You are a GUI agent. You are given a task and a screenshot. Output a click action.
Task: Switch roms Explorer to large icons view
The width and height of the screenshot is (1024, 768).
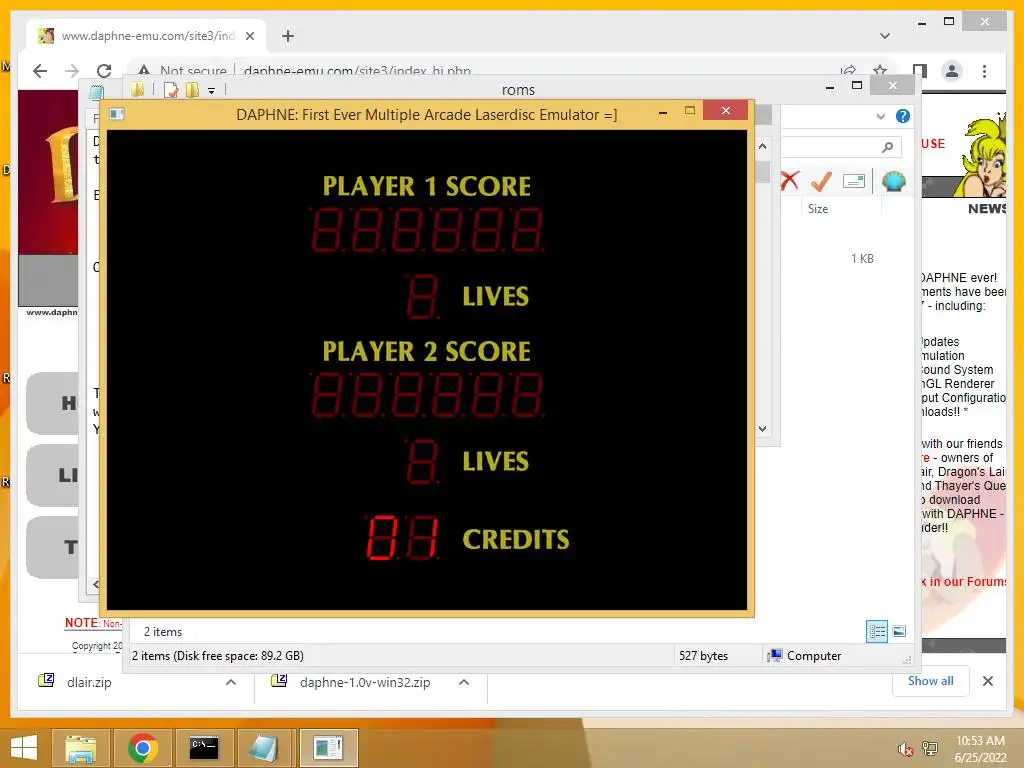899,631
